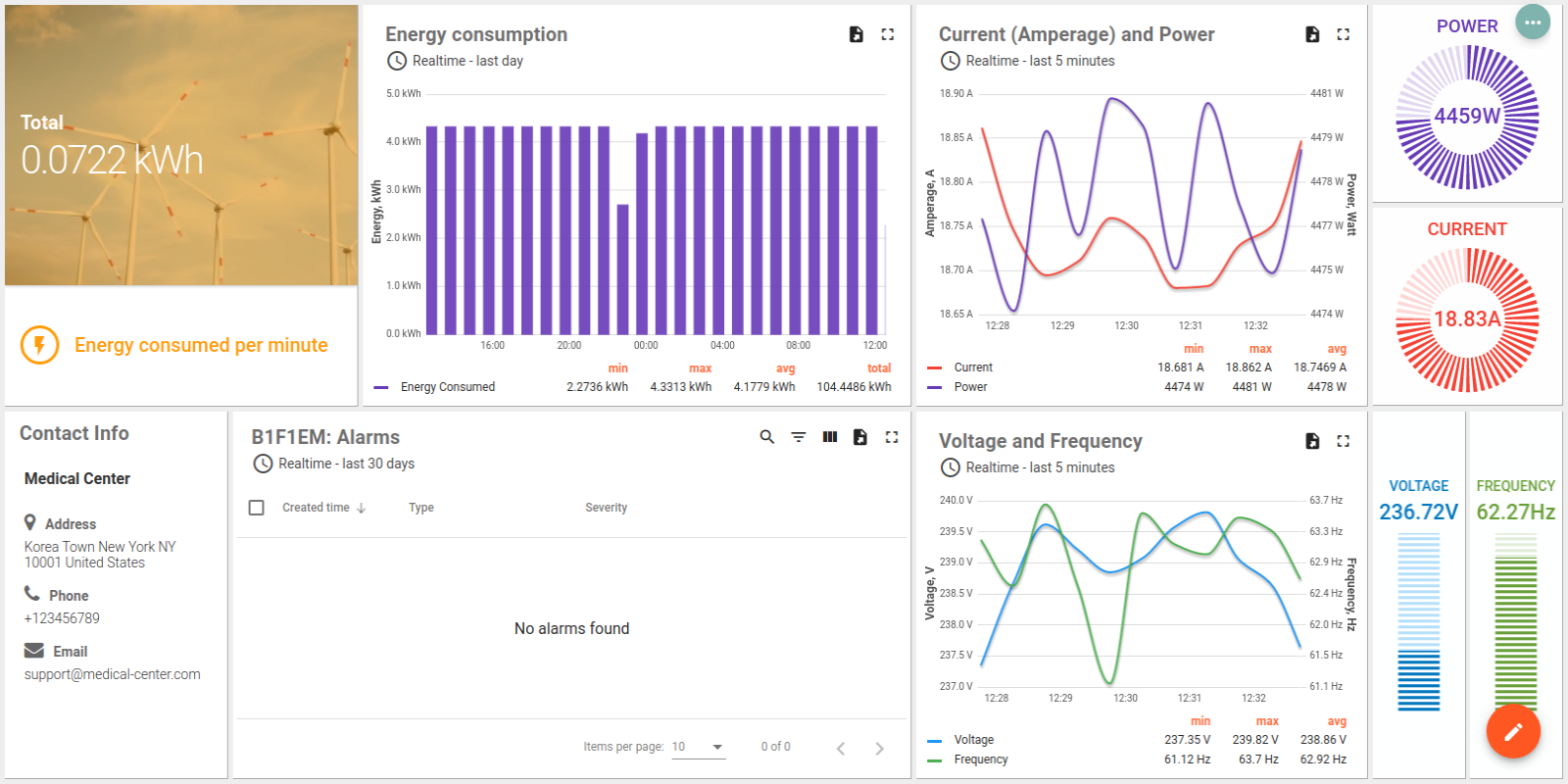Click the lightning bolt energy icon
This screenshot has width=1568, height=784.
point(40,345)
